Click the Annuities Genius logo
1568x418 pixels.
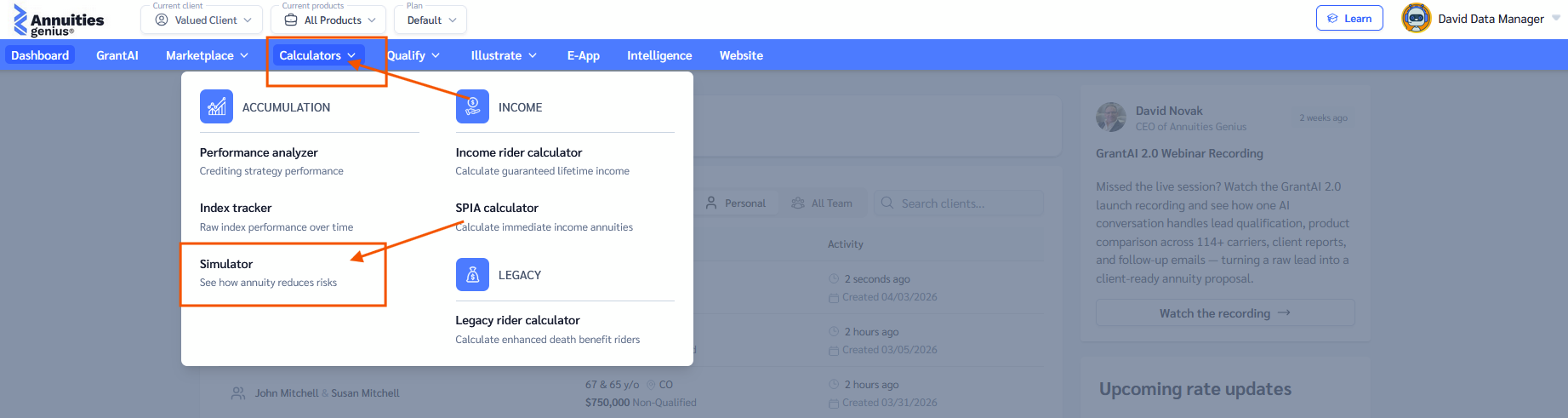coord(59,20)
